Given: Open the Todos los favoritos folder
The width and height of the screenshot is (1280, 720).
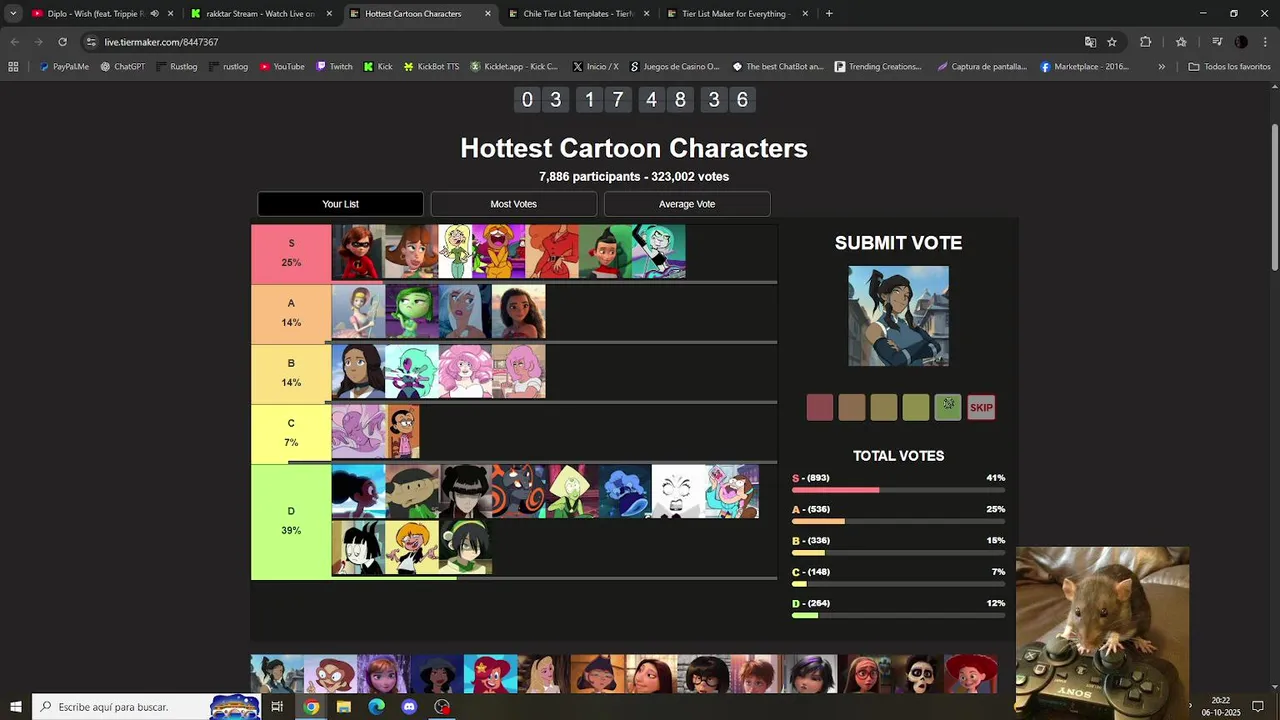Looking at the screenshot, I should (1230, 67).
